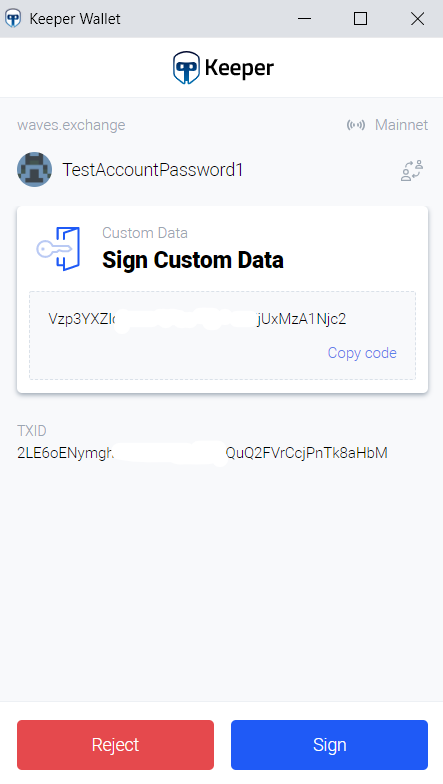Sign the custom data request

(x=330, y=745)
